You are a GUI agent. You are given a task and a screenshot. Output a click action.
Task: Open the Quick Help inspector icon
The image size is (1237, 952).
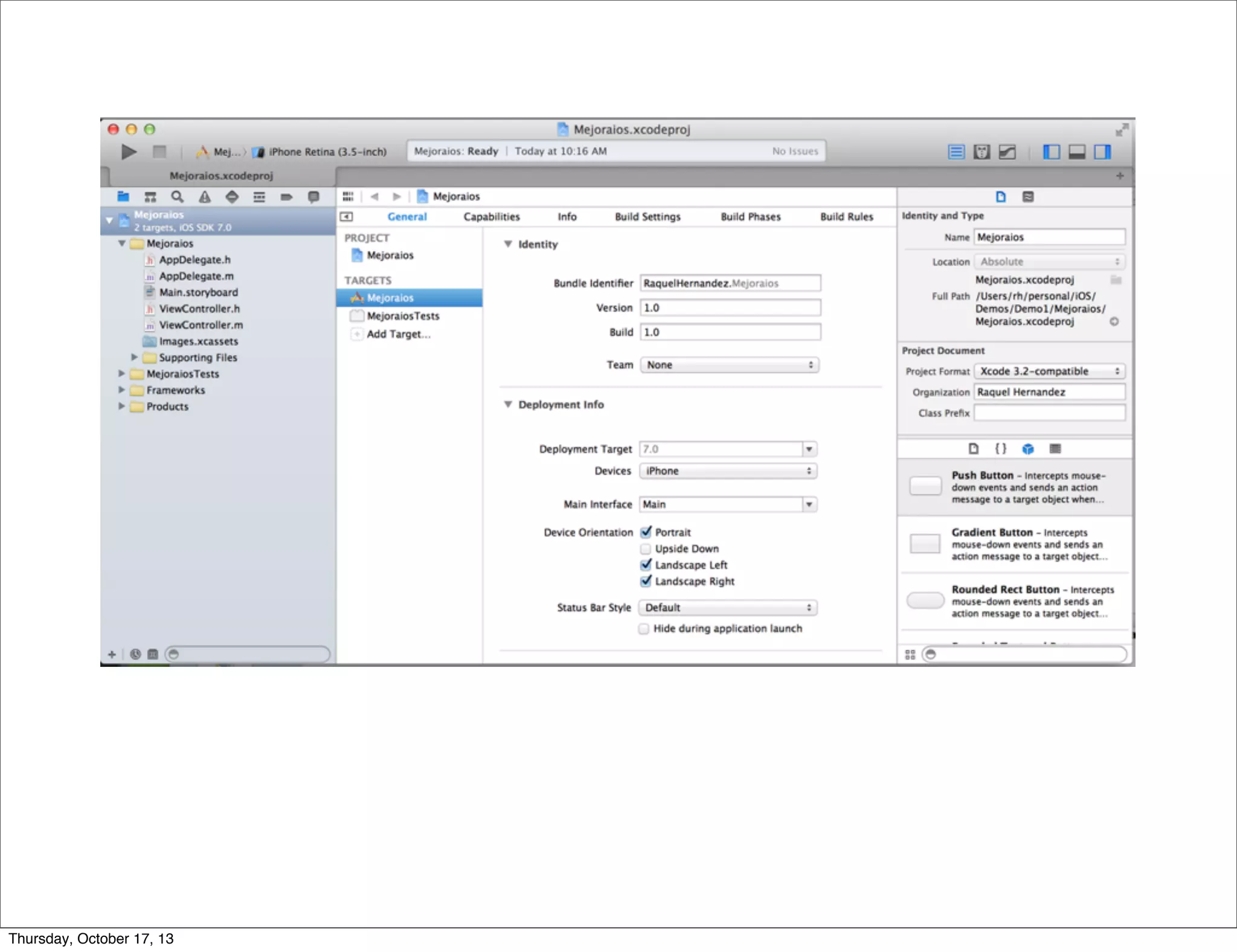click(1027, 197)
